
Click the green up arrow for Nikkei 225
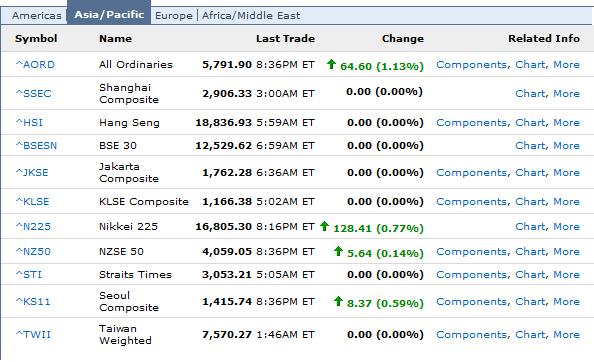click(x=324, y=226)
